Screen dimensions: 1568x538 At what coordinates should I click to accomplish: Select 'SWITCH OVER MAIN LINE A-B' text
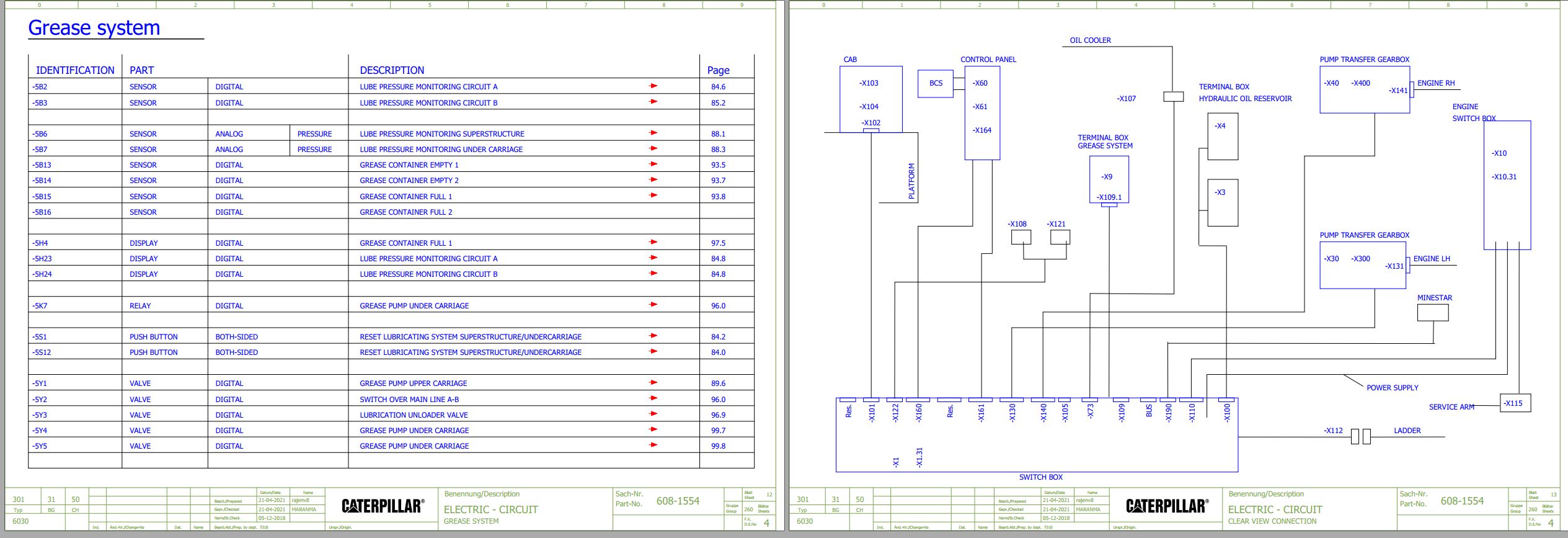(x=409, y=400)
